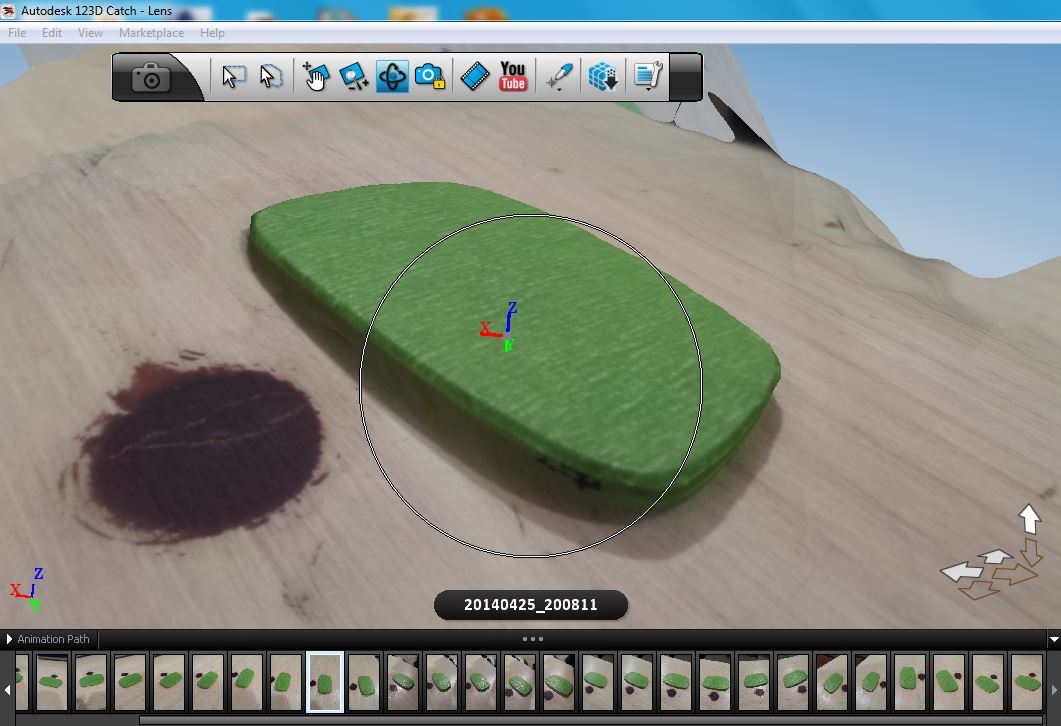The height and width of the screenshot is (726, 1061).
Task: Click the Autodesk 123D Catch title bar icon
Action: pos(8,10)
